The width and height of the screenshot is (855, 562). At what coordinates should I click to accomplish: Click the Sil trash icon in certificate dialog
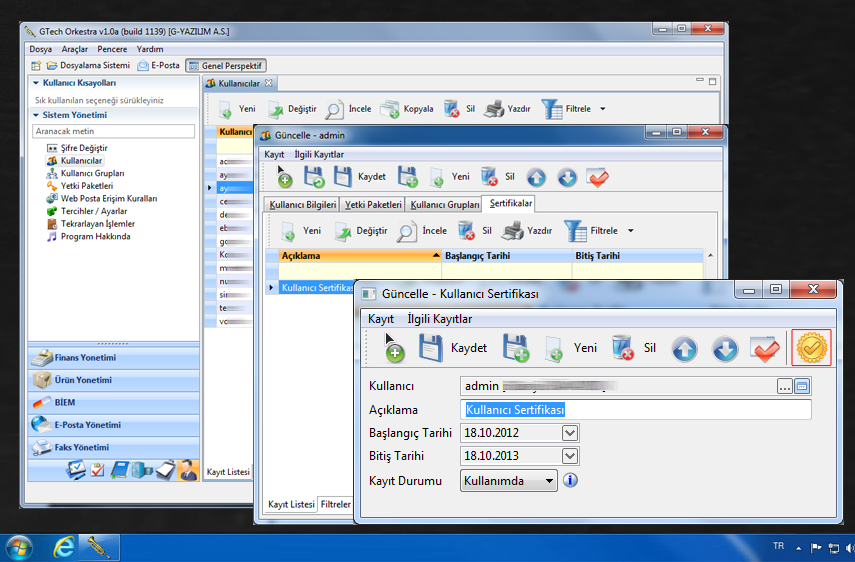click(x=624, y=349)
